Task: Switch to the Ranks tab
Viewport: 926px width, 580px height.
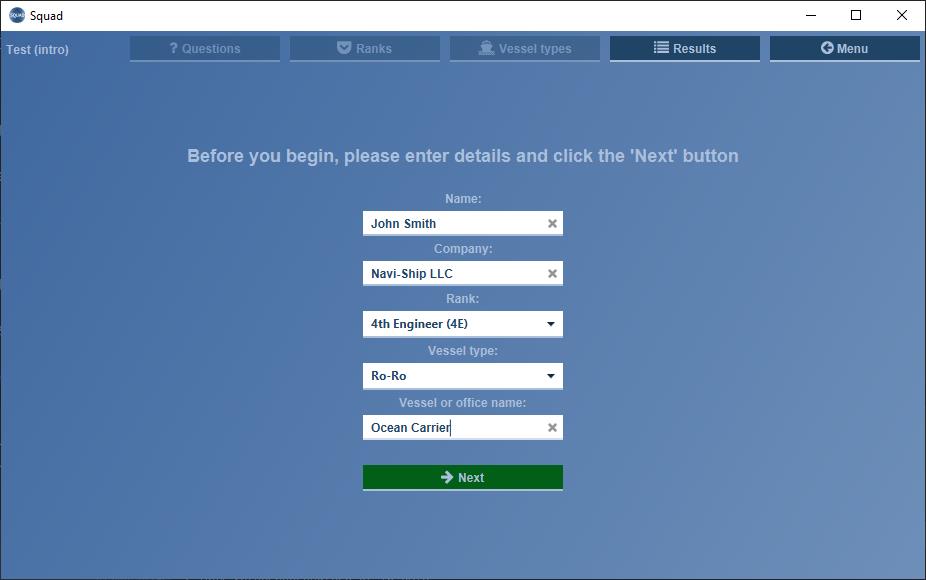Action: (364, 48)
